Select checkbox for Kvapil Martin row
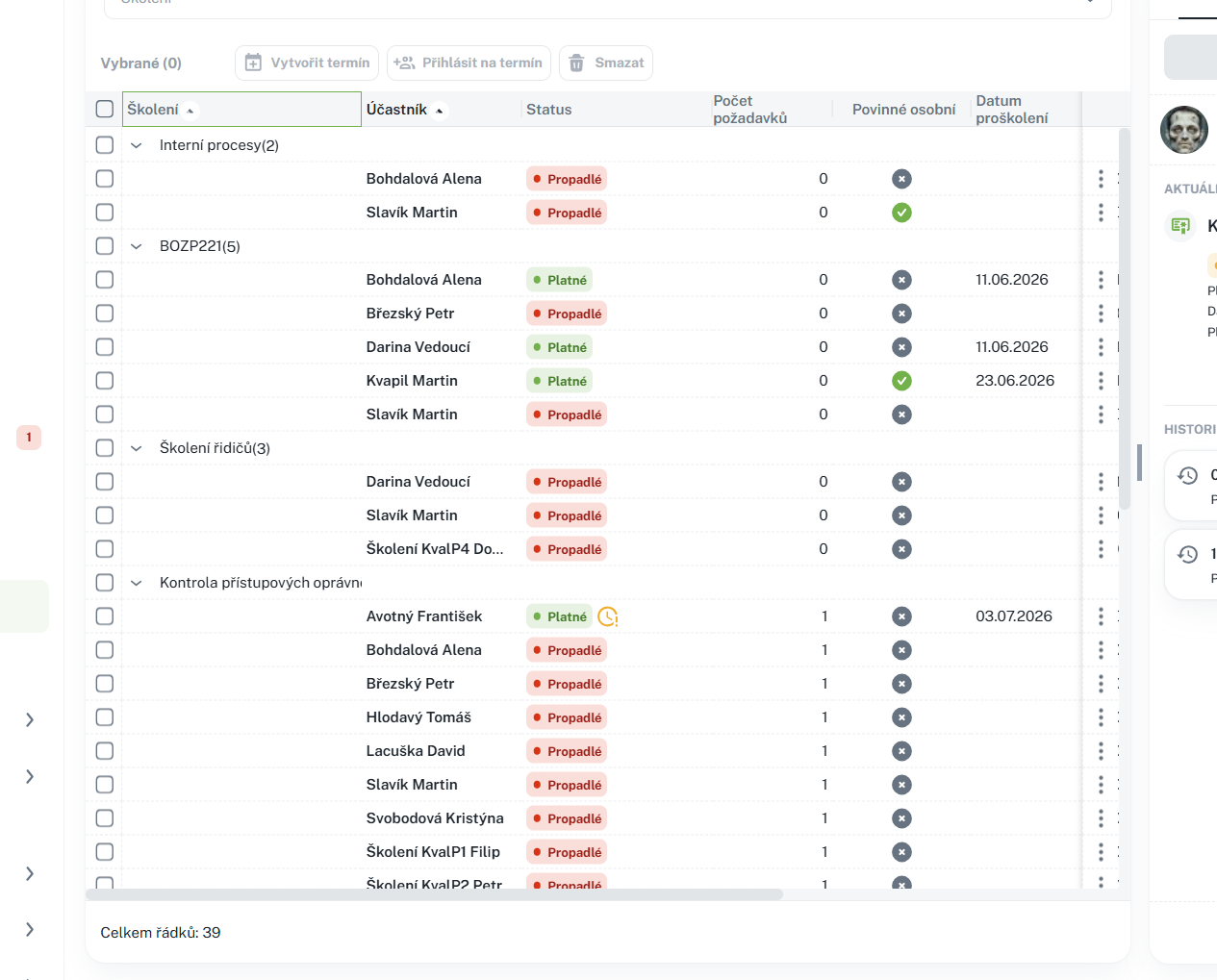Viewport: 1217px width, 980px height. point(105,381)
